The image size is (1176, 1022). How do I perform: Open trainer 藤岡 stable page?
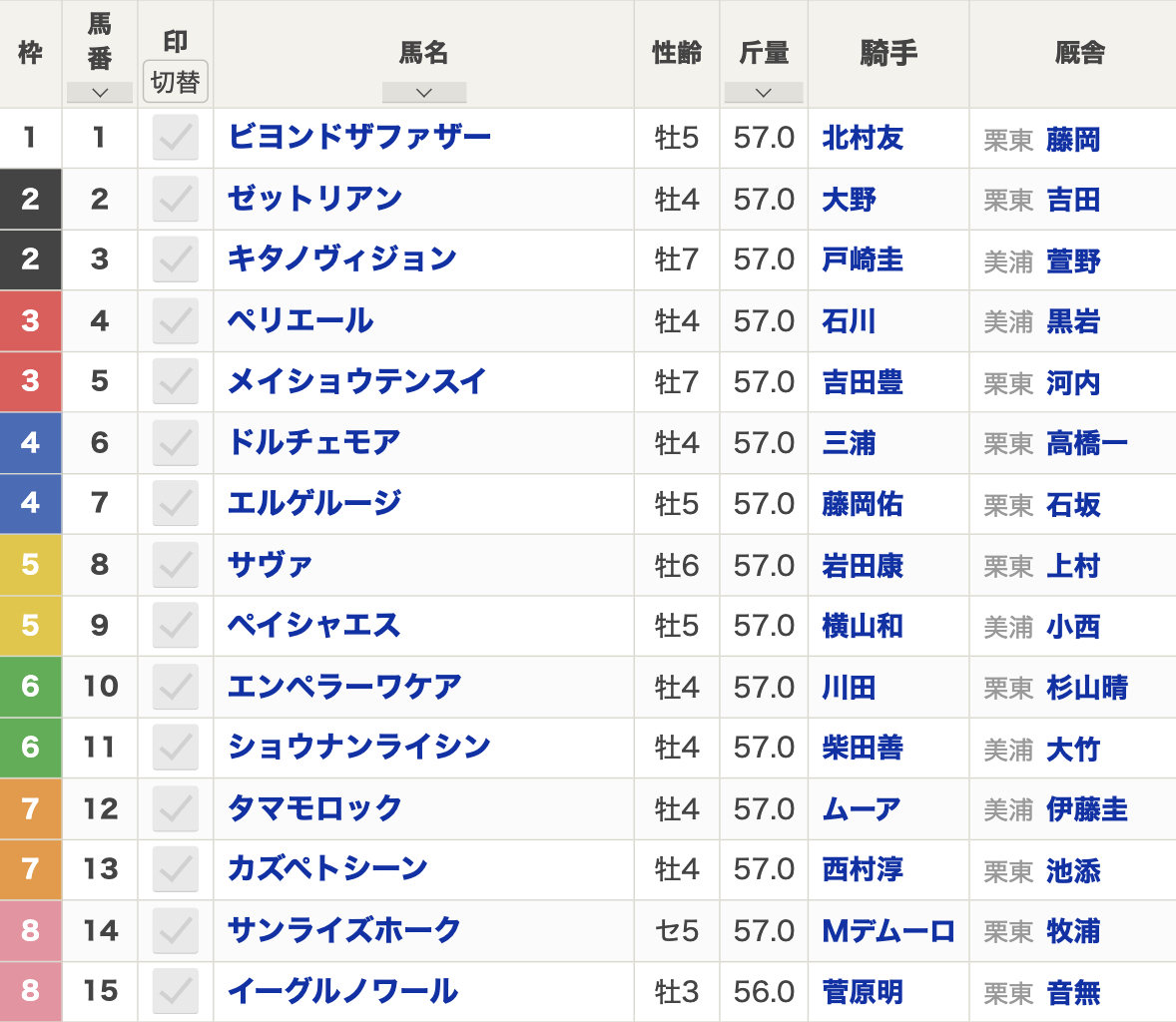(1073, 140)
